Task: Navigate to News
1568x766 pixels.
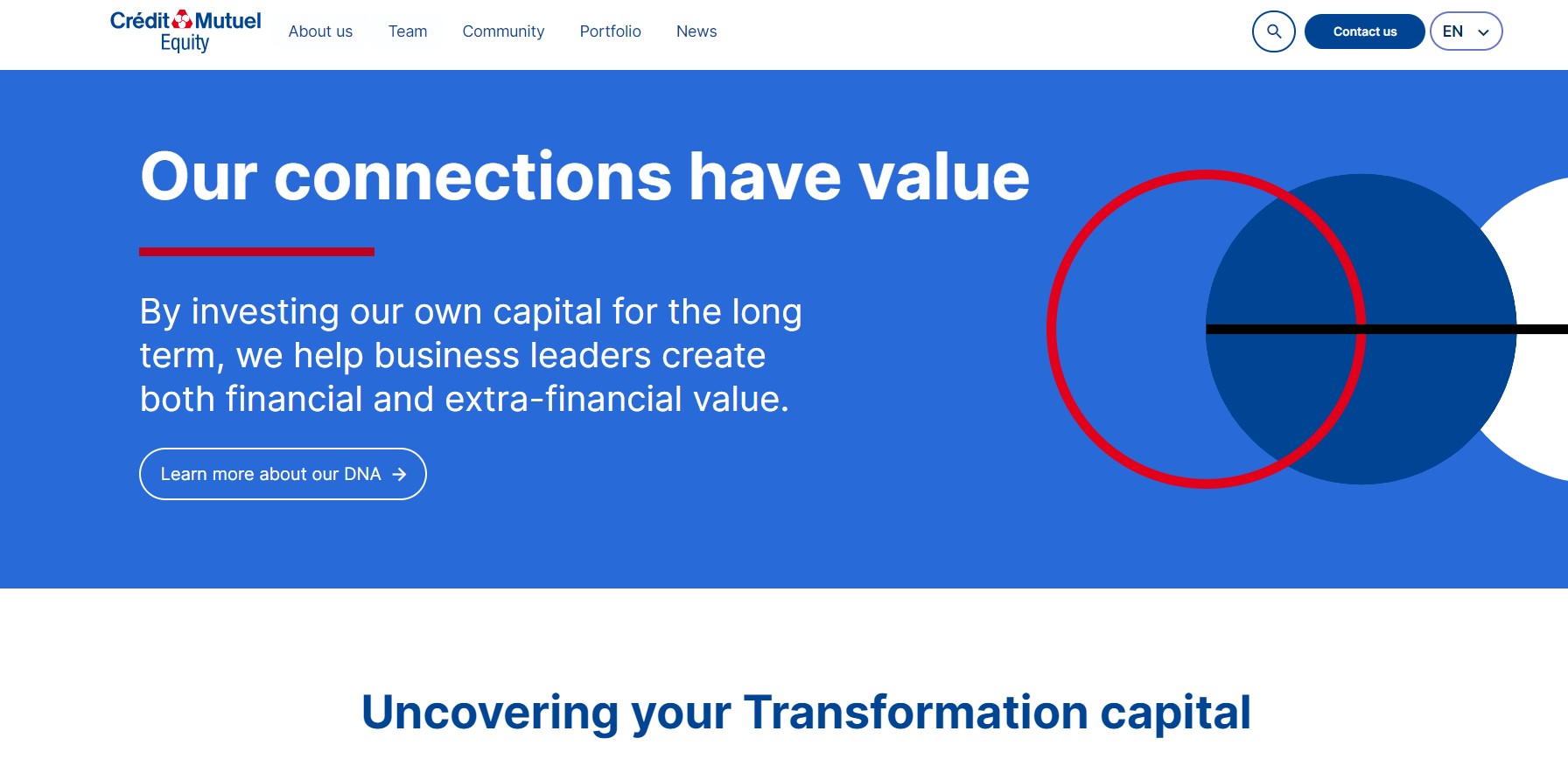Action: pyautogui.click(x=696, y=31)
